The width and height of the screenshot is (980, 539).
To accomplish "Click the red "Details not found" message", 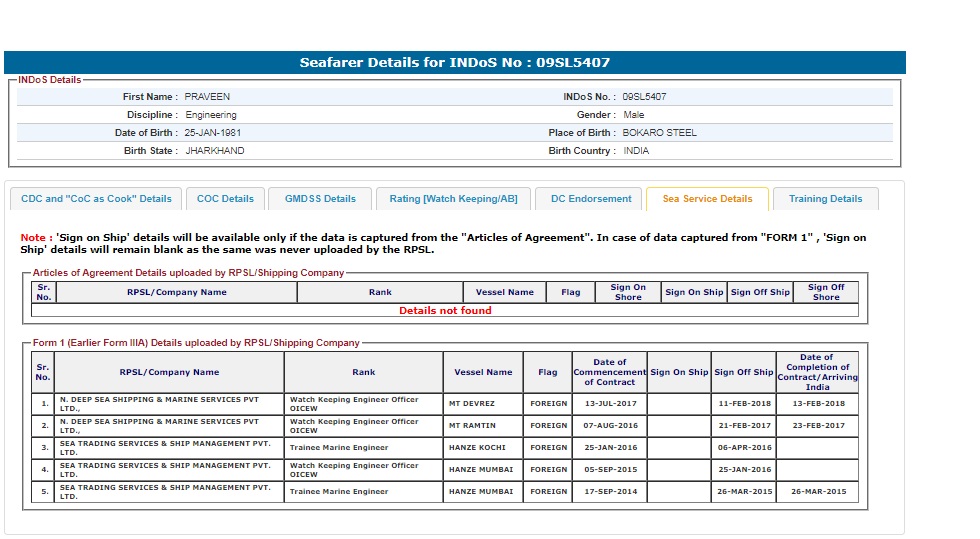I will (x=445, y=311).
